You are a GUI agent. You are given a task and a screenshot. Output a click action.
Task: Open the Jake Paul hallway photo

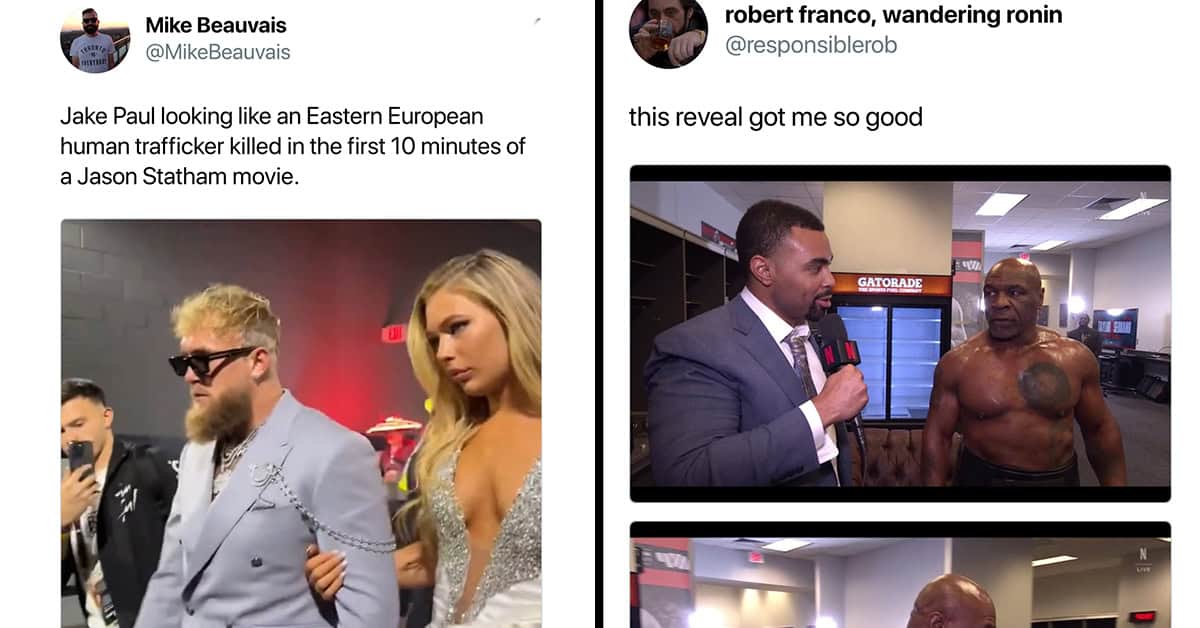coord(301,423)
